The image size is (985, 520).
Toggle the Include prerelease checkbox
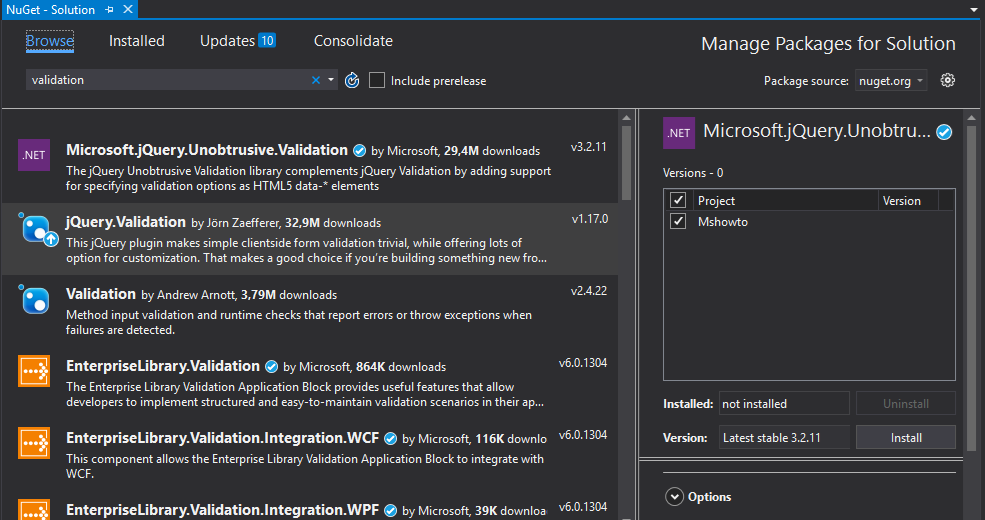pyautogui.click(x=377, y=80)
